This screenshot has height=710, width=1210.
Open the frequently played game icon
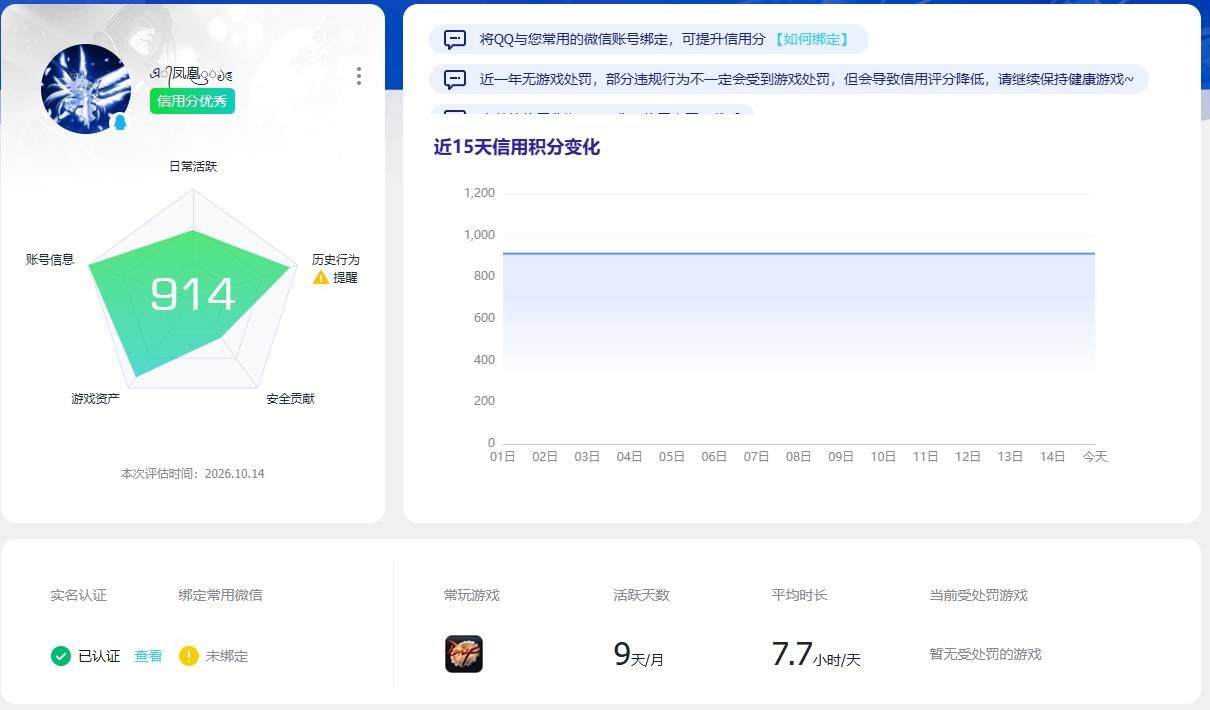coord(464,654)
